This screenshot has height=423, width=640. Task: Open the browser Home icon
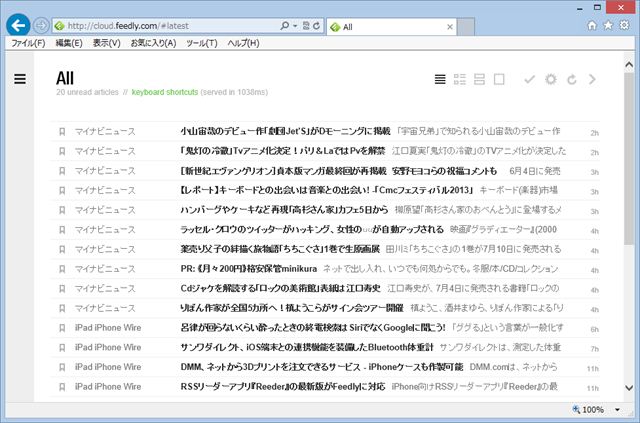(592, 25)
